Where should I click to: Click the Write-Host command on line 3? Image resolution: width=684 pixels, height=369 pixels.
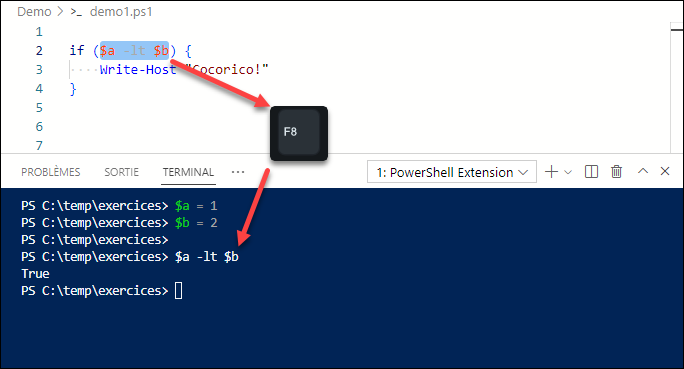(138, 70)
